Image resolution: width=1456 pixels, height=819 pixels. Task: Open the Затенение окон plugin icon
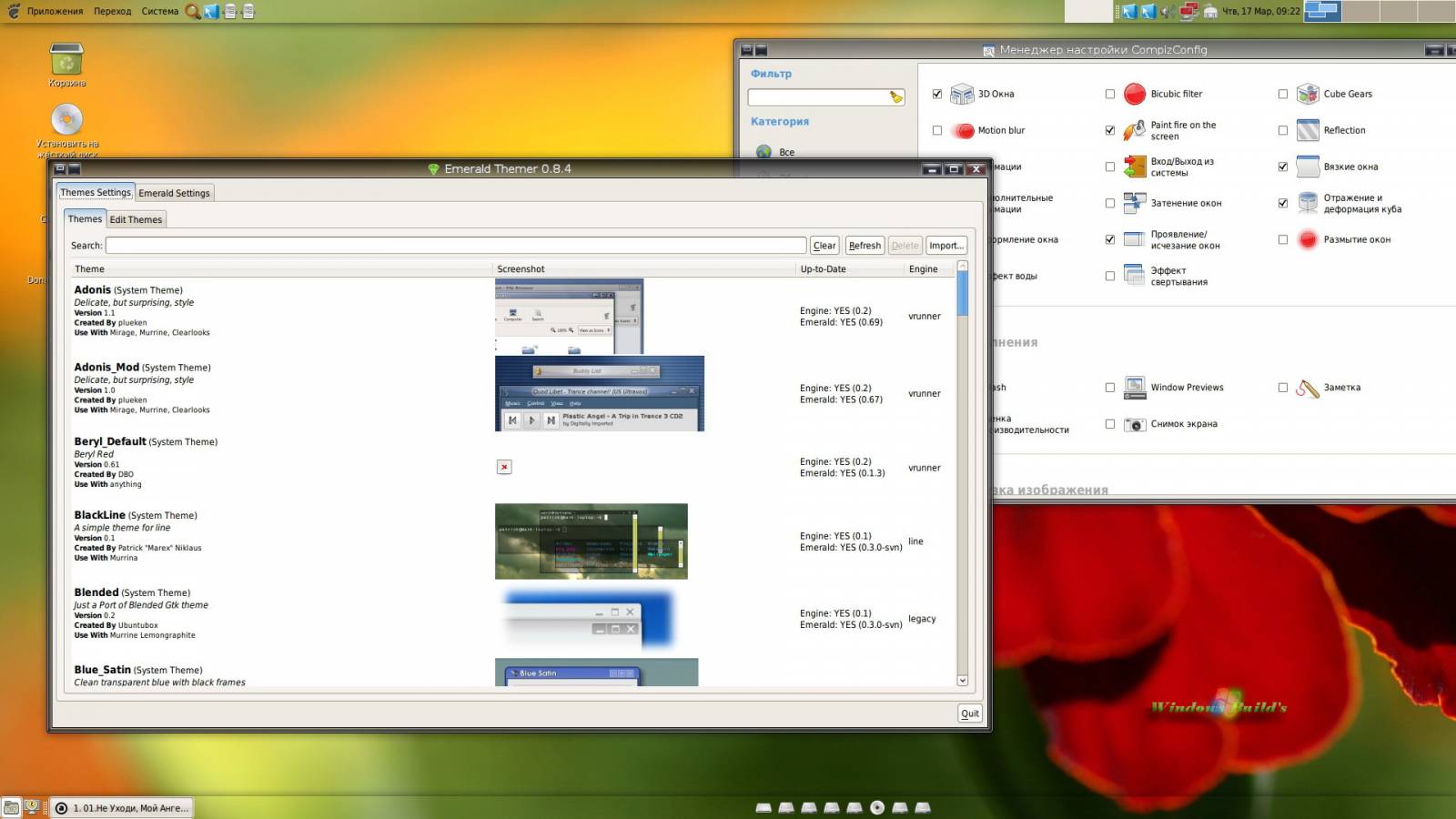pyautogui.click(x=1135, y=203)
